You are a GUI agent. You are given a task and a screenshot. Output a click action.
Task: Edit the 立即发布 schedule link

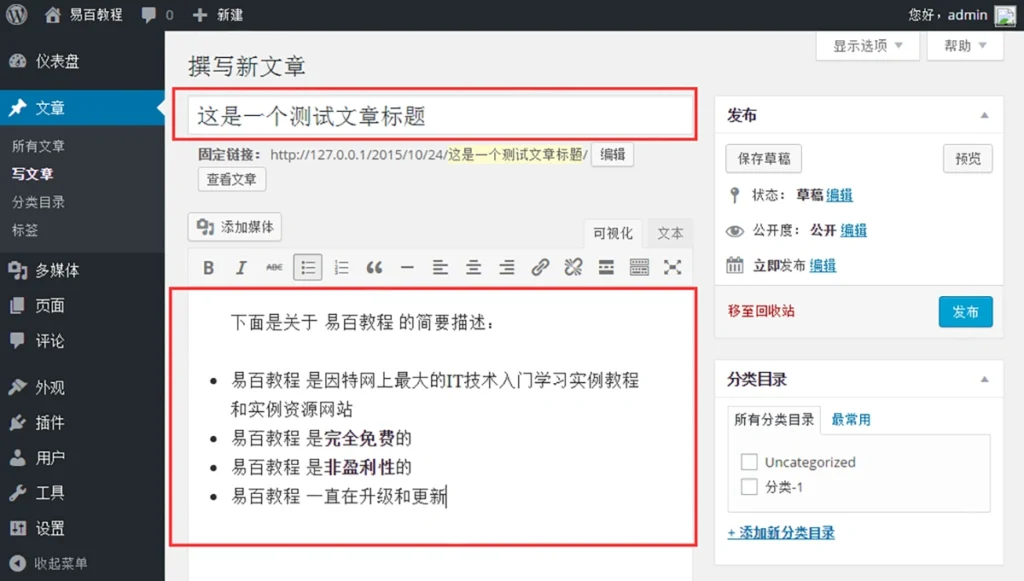point(823,266)
